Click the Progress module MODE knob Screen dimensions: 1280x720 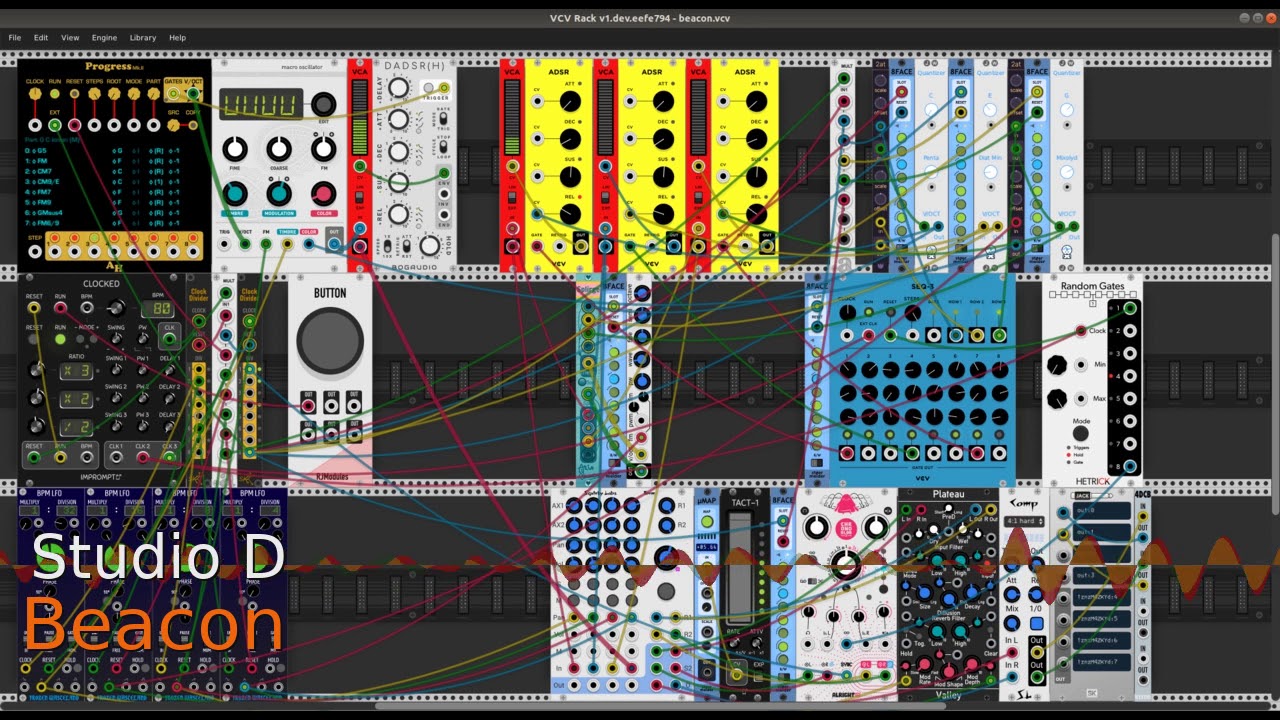coord(134,93)
